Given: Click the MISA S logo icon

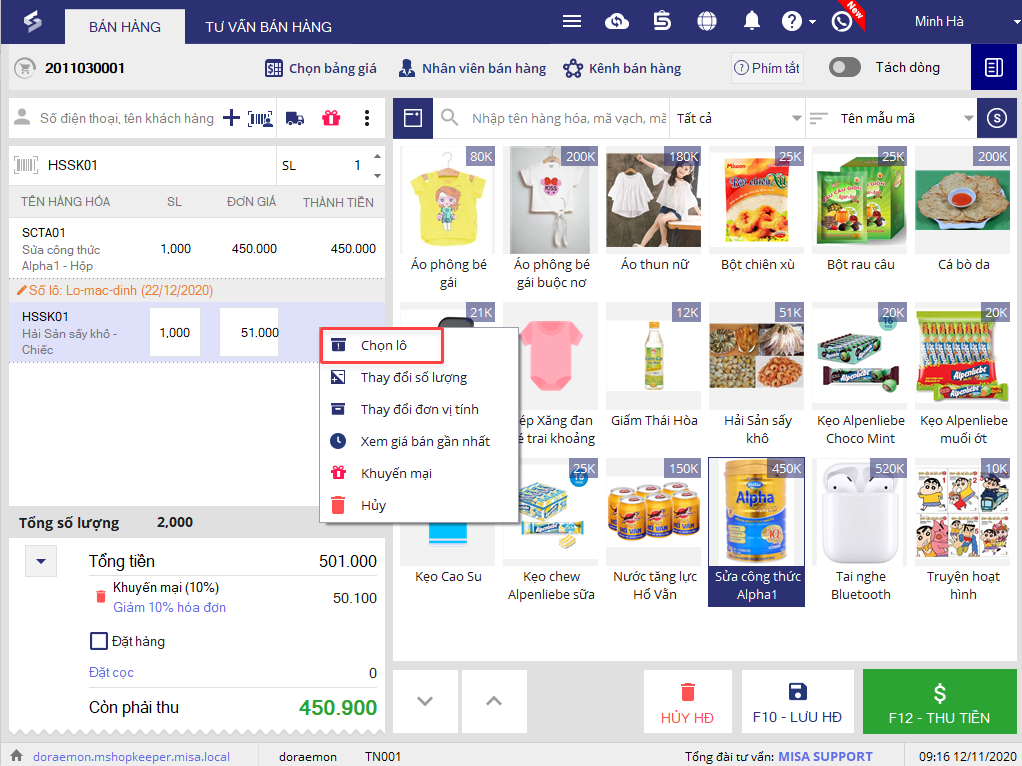Looking at the screenshot, I should point(32,22).
